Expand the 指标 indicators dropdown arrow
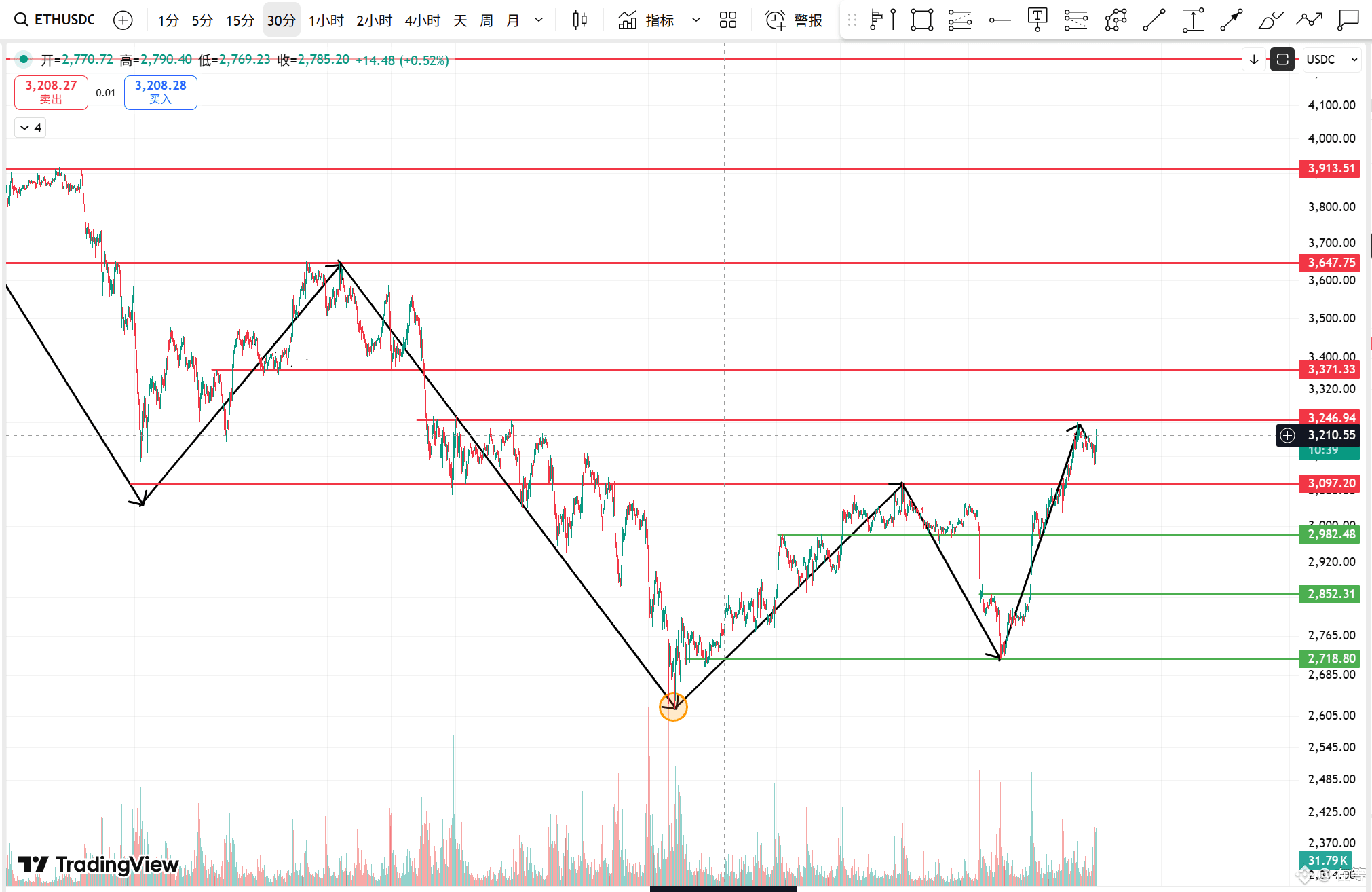 click(695, 20)
